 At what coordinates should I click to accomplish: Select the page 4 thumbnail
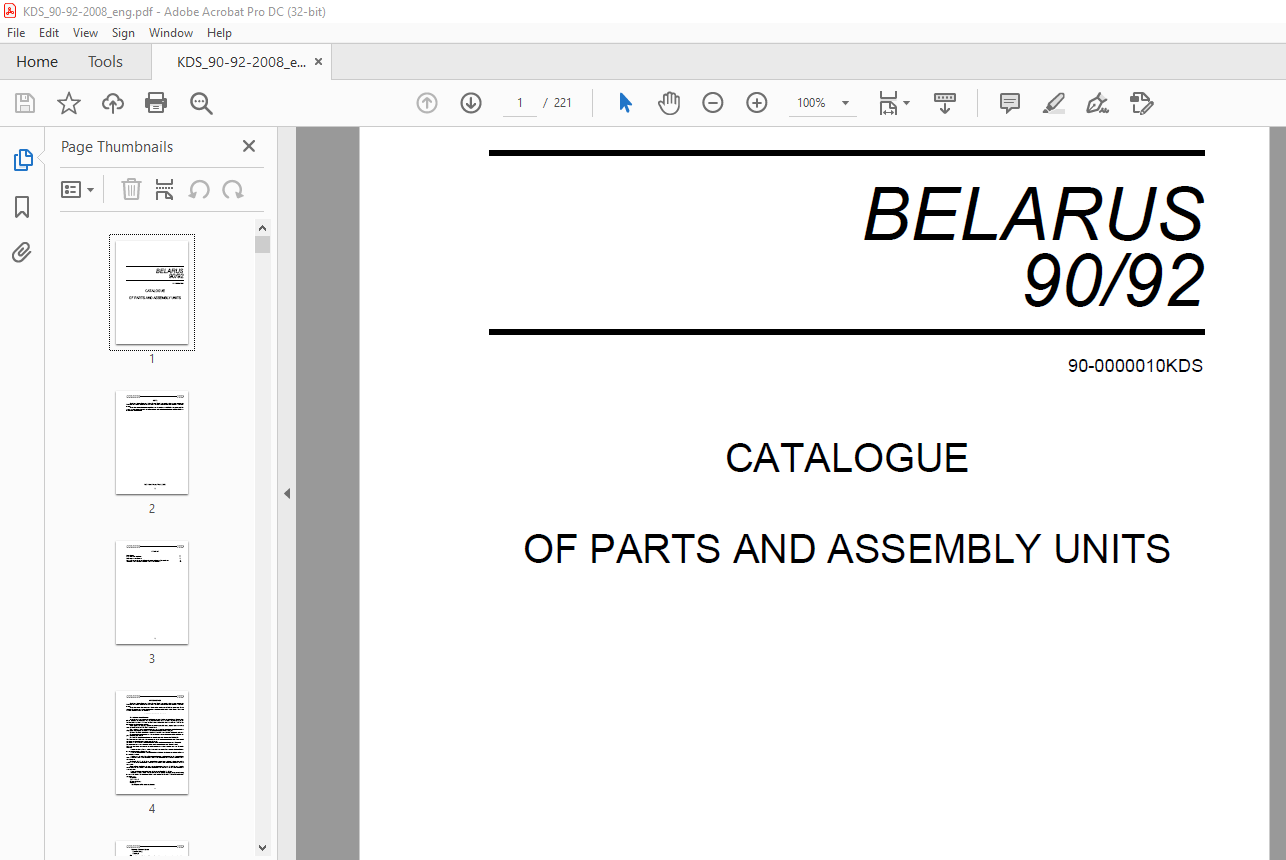[152, 742]
